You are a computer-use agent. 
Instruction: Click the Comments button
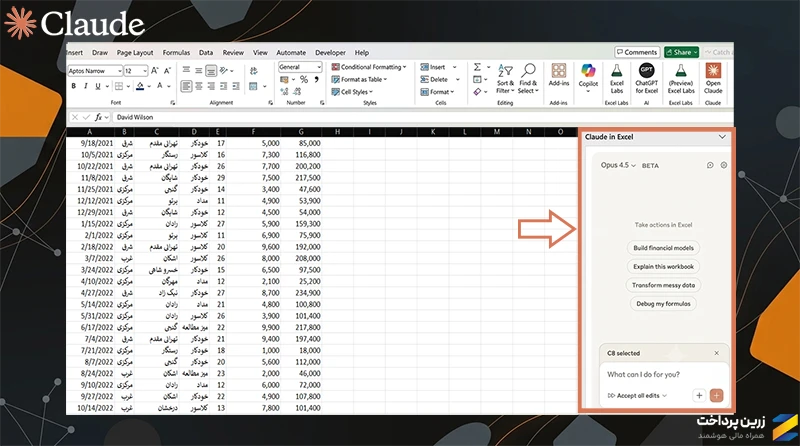click(x=637, y=52)
